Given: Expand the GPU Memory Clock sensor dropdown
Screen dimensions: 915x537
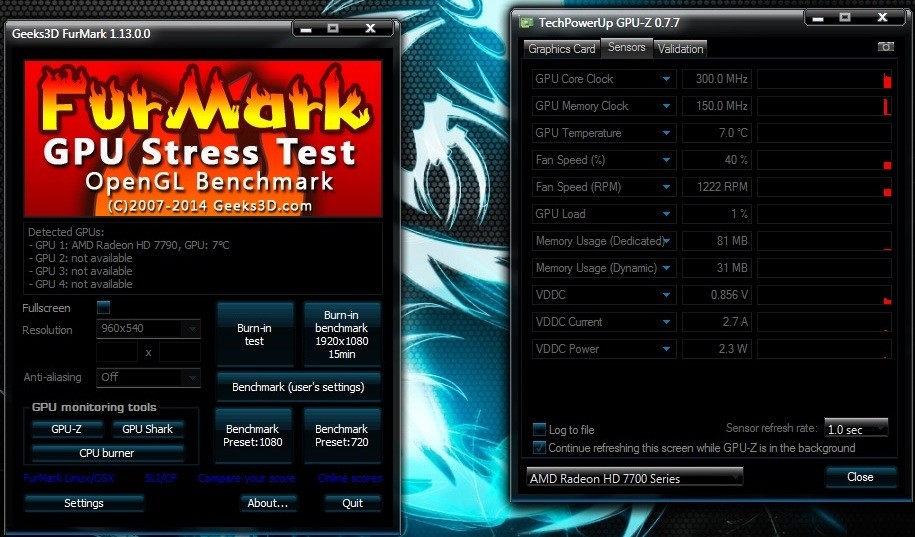Looking at the screenshot, I should 666,106.
